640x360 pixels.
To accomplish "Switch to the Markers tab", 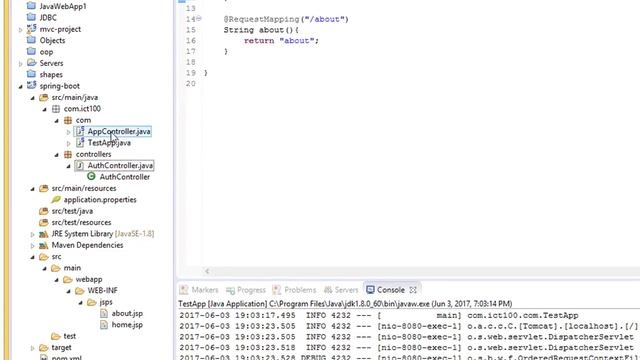I will pyautogui.click(x=199, y=290).
